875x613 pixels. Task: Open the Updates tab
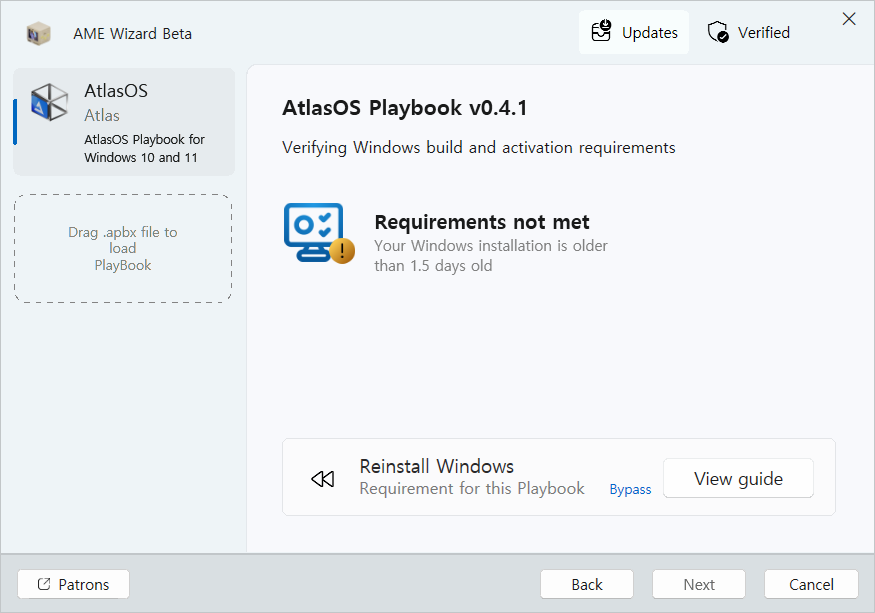(634, 32)
